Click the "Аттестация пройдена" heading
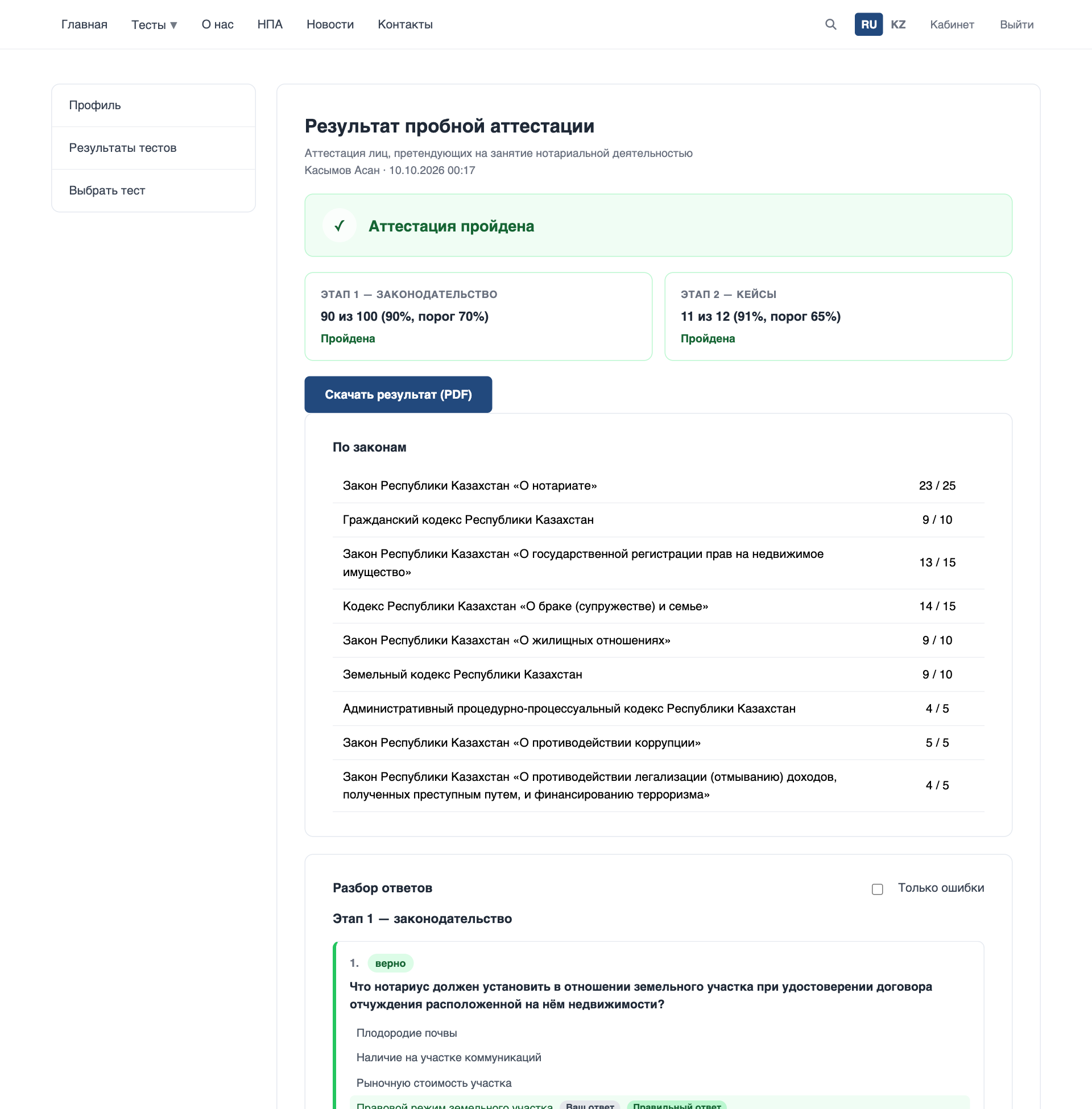The image size is (1092, 1109). 451,226
